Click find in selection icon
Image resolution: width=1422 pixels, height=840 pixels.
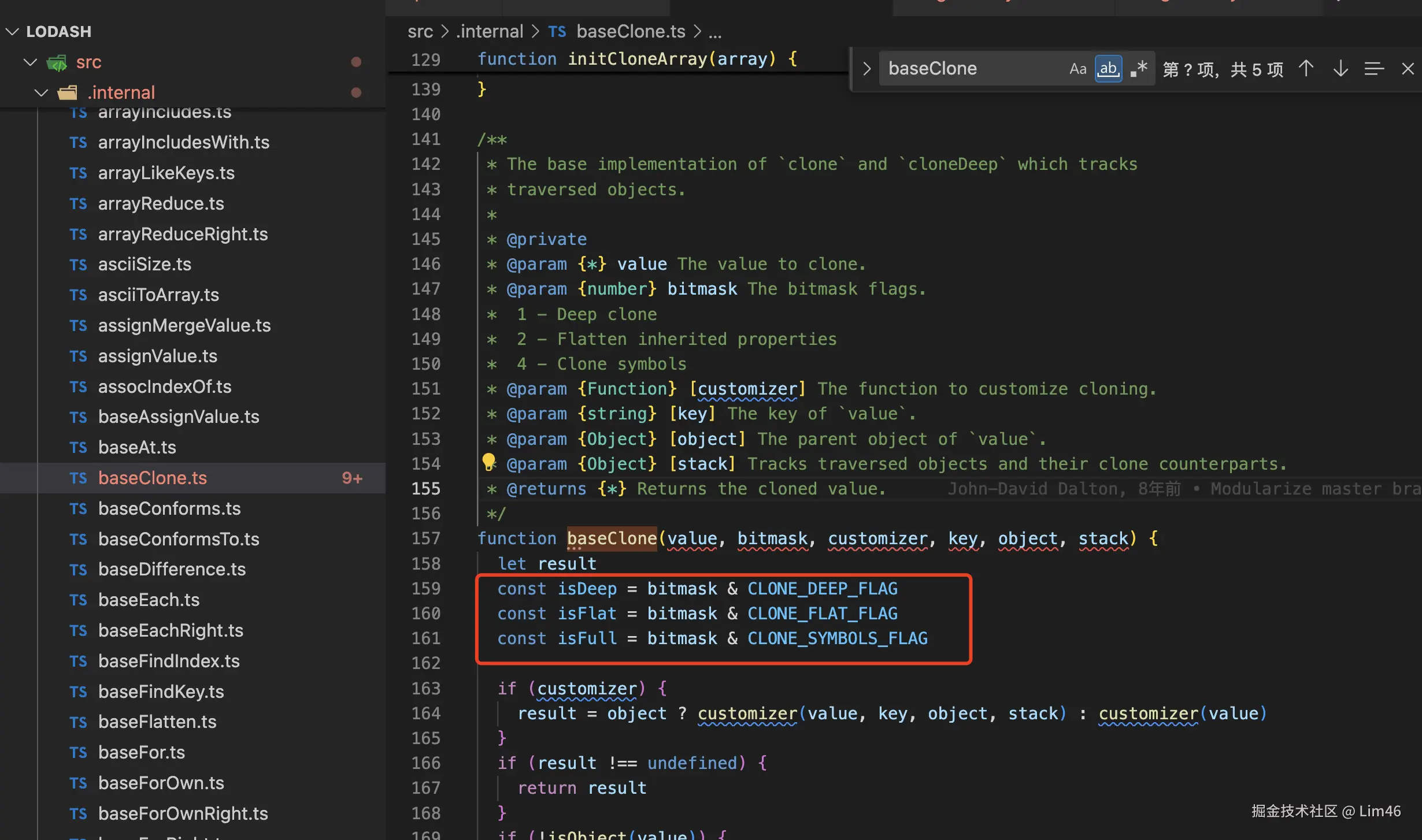point(1374,69)
